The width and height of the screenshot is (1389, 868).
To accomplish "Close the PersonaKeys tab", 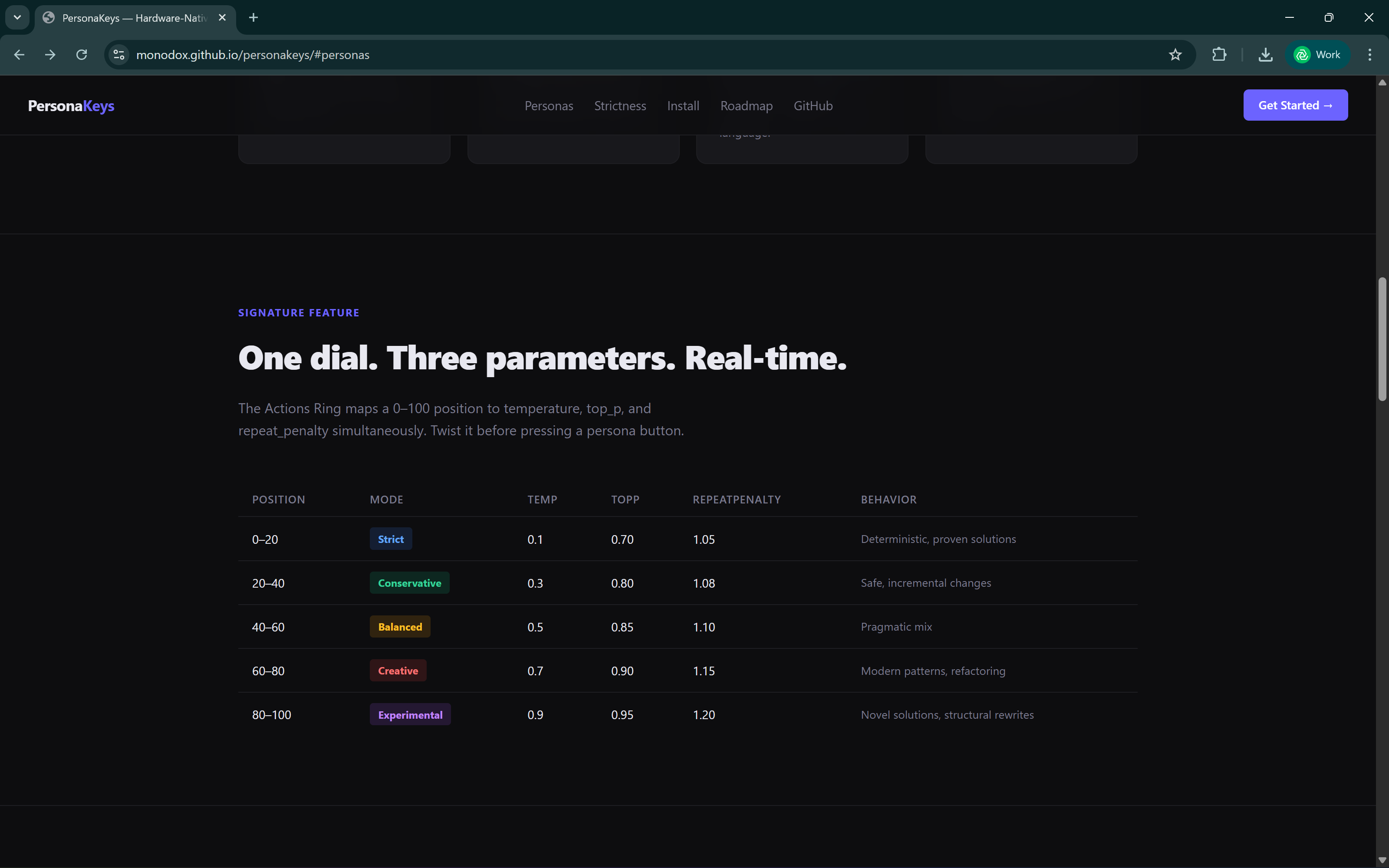I will pos(222,17).
